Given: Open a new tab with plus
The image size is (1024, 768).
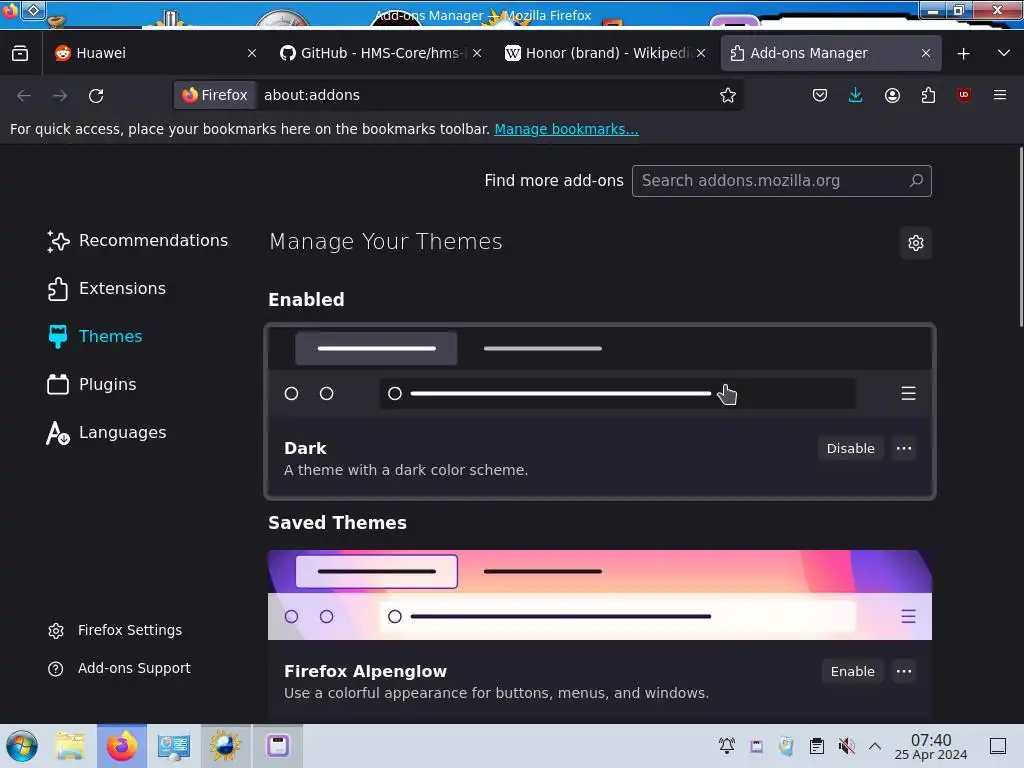Looking at the screenshot, I should (x=963, y=54).
